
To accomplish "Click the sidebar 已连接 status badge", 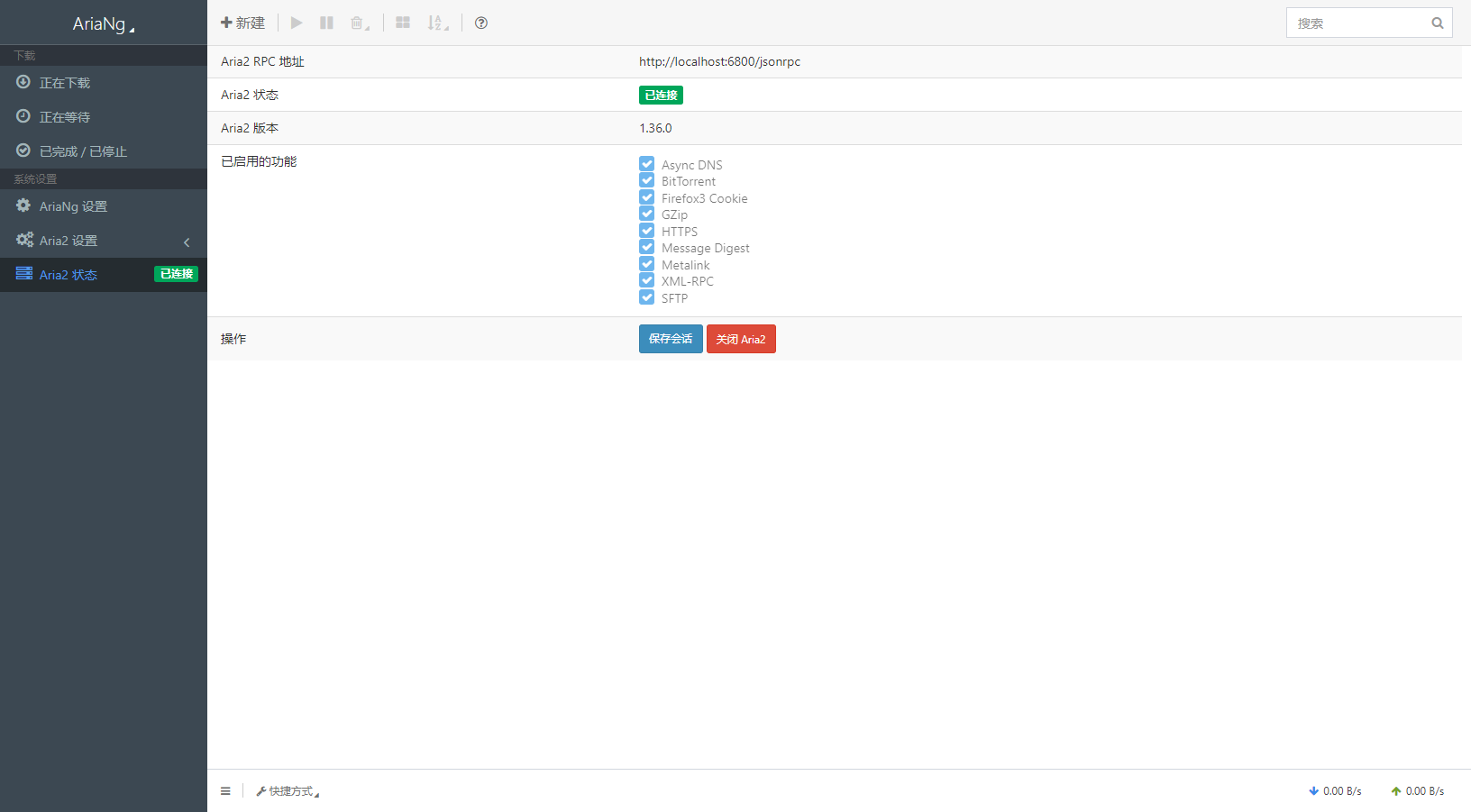I will tap(177, 274).
